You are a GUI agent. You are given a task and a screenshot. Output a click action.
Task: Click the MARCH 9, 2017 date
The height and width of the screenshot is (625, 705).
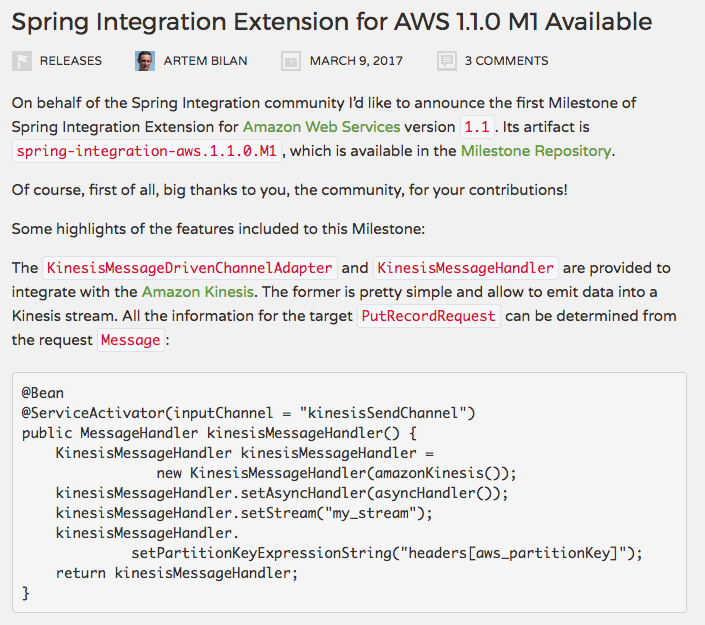356,61
